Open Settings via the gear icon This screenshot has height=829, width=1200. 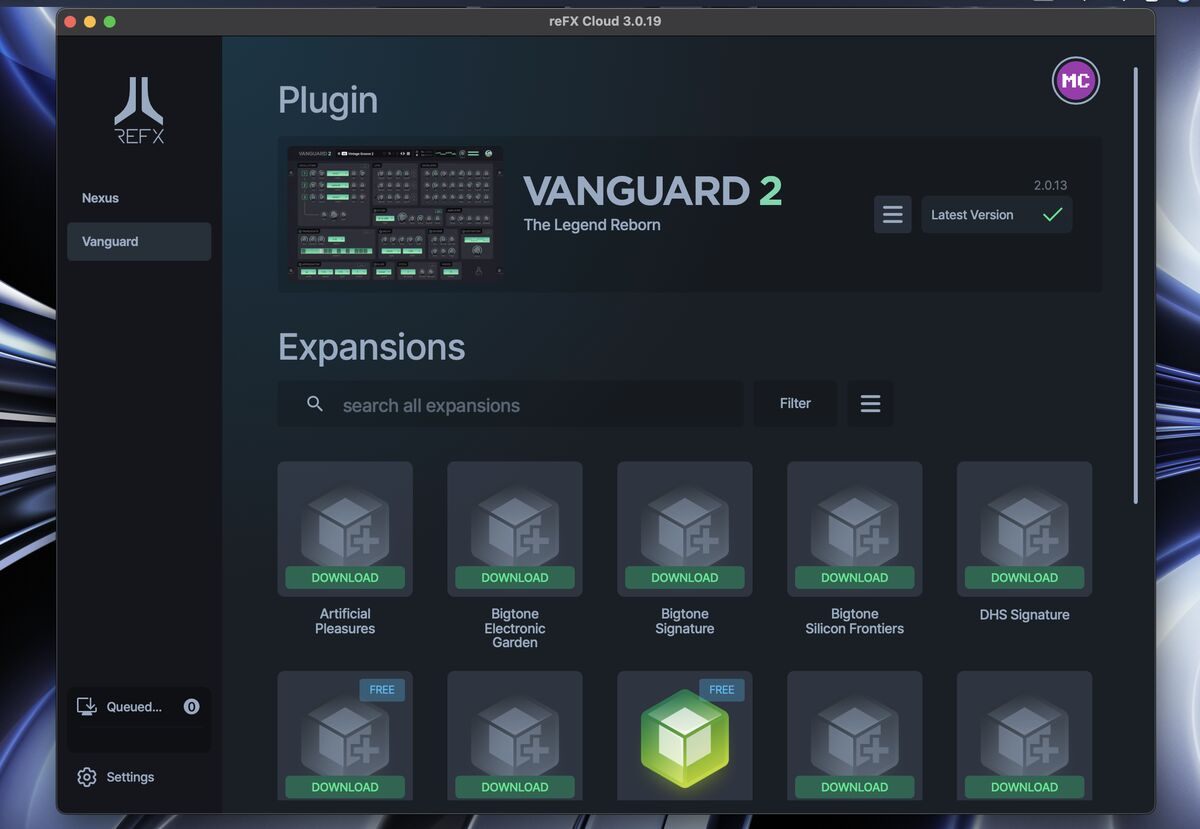[x=87, y=777]
